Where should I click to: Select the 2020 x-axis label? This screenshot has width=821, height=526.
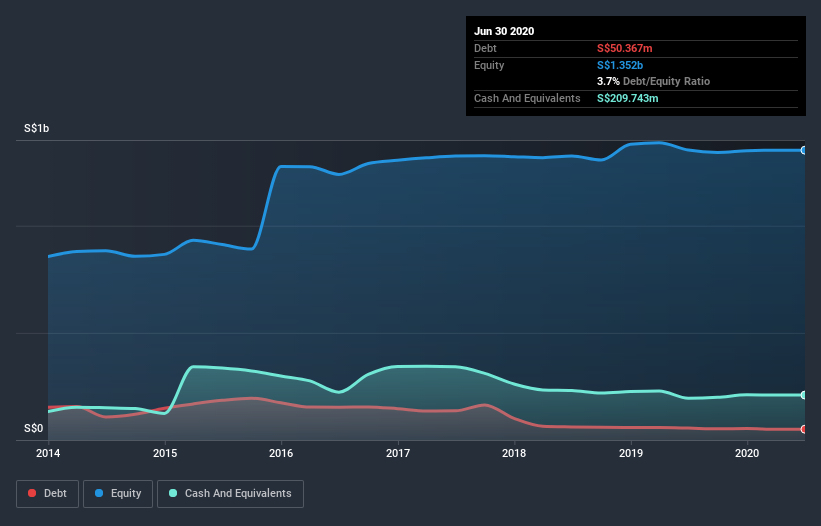747,453
